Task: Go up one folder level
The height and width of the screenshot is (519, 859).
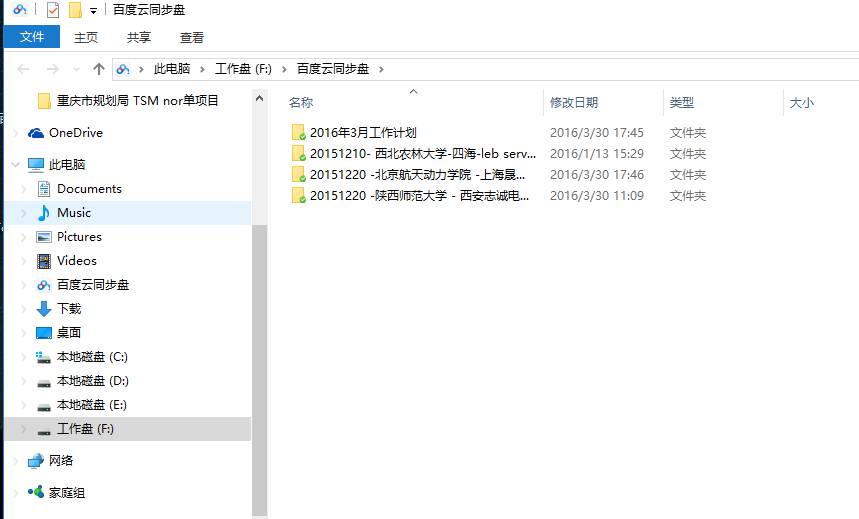Action: click(x=99, y=69)
